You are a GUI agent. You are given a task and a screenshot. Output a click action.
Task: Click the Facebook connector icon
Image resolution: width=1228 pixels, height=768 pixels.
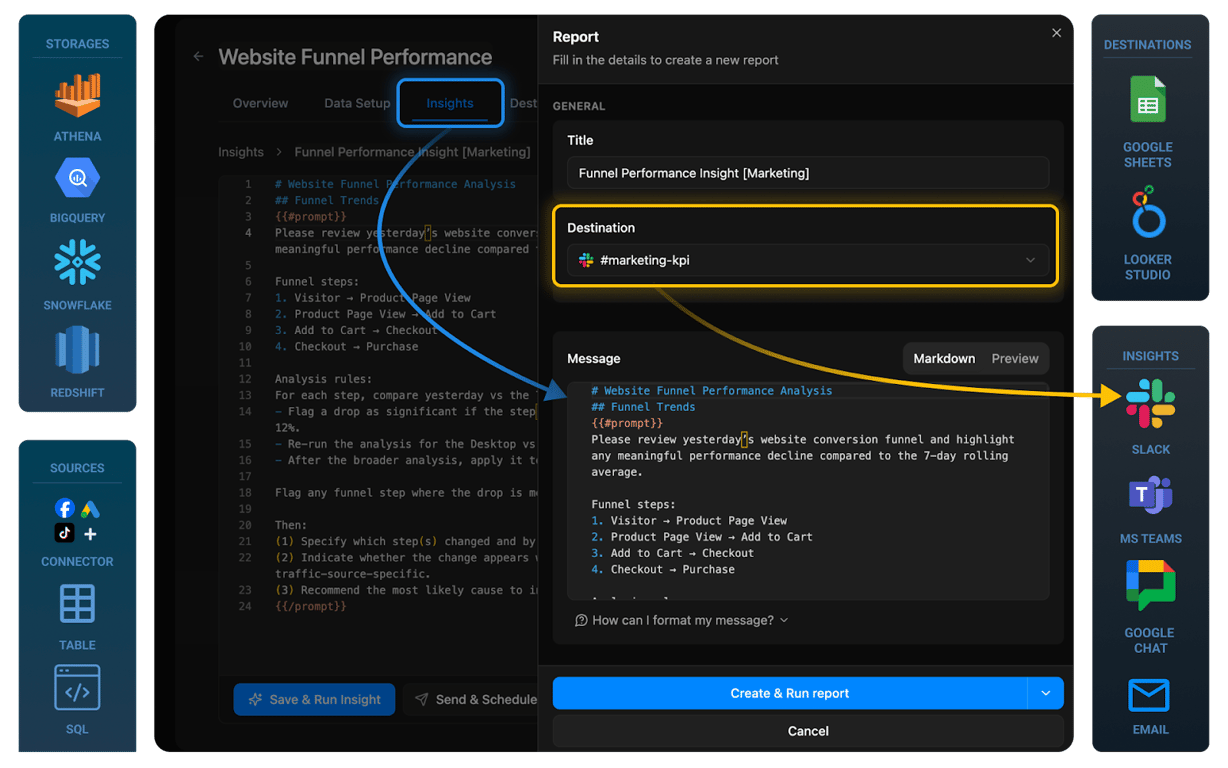65,509
